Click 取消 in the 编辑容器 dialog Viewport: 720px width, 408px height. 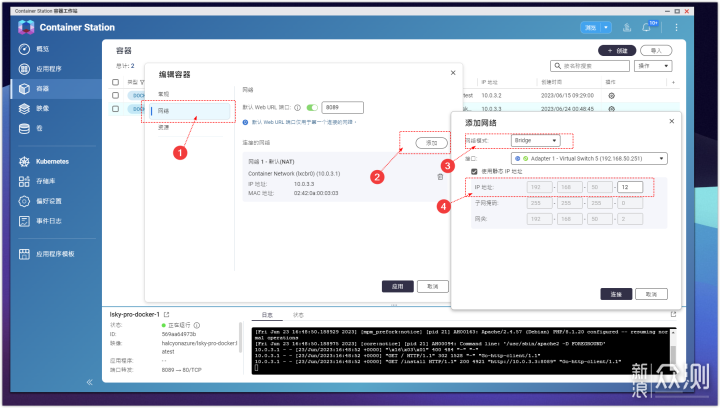[433, 286]
